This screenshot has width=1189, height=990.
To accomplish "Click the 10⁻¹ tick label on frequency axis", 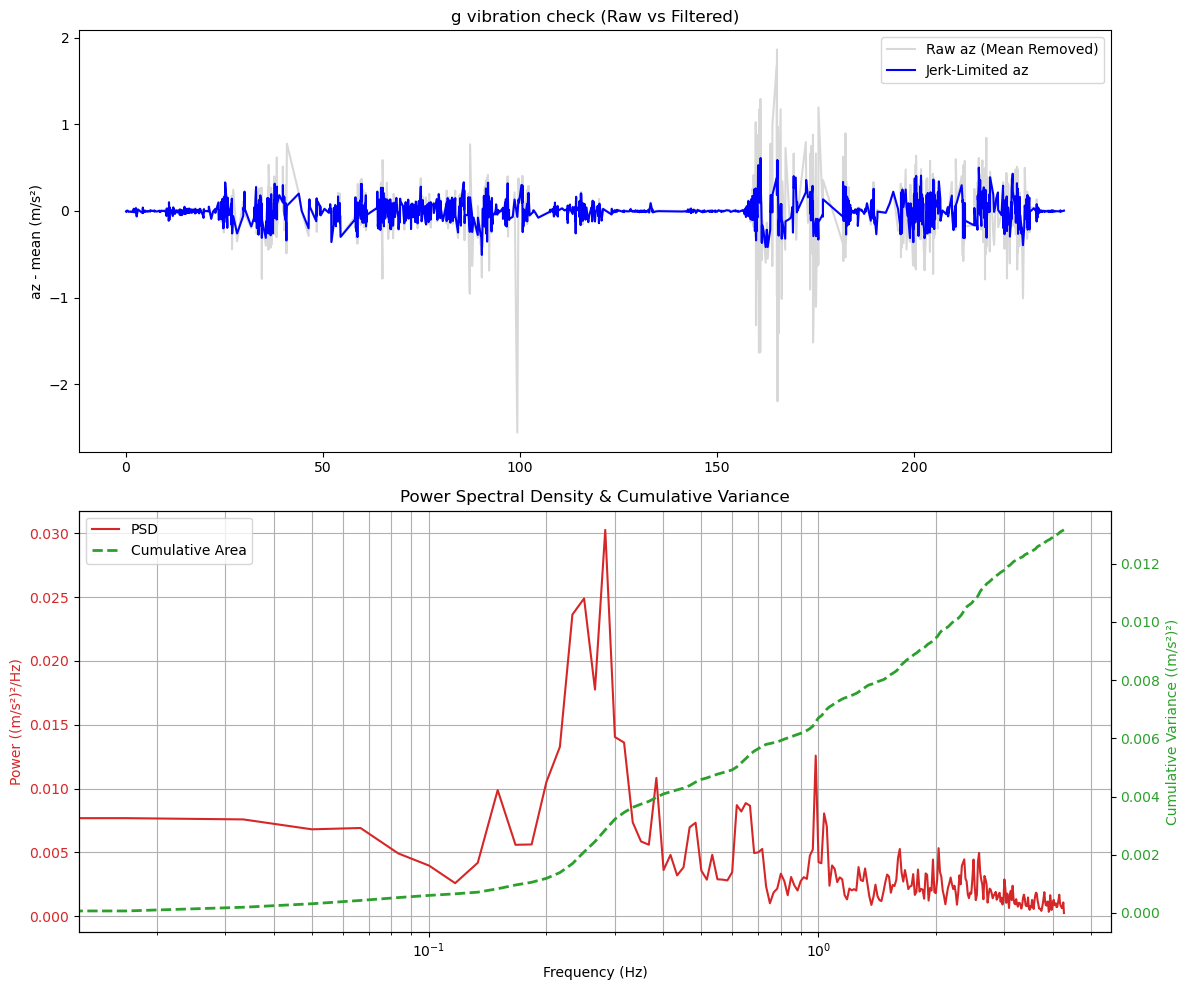I will click(x=428, y=948).
